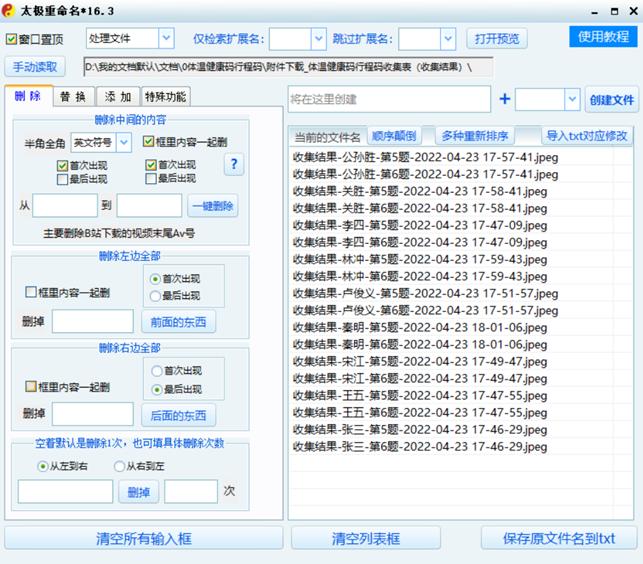Select file 收集结果-张三-第5题-2022-04-23 17-46-29.jpeg
643x564 pixels.
[420, 429]
